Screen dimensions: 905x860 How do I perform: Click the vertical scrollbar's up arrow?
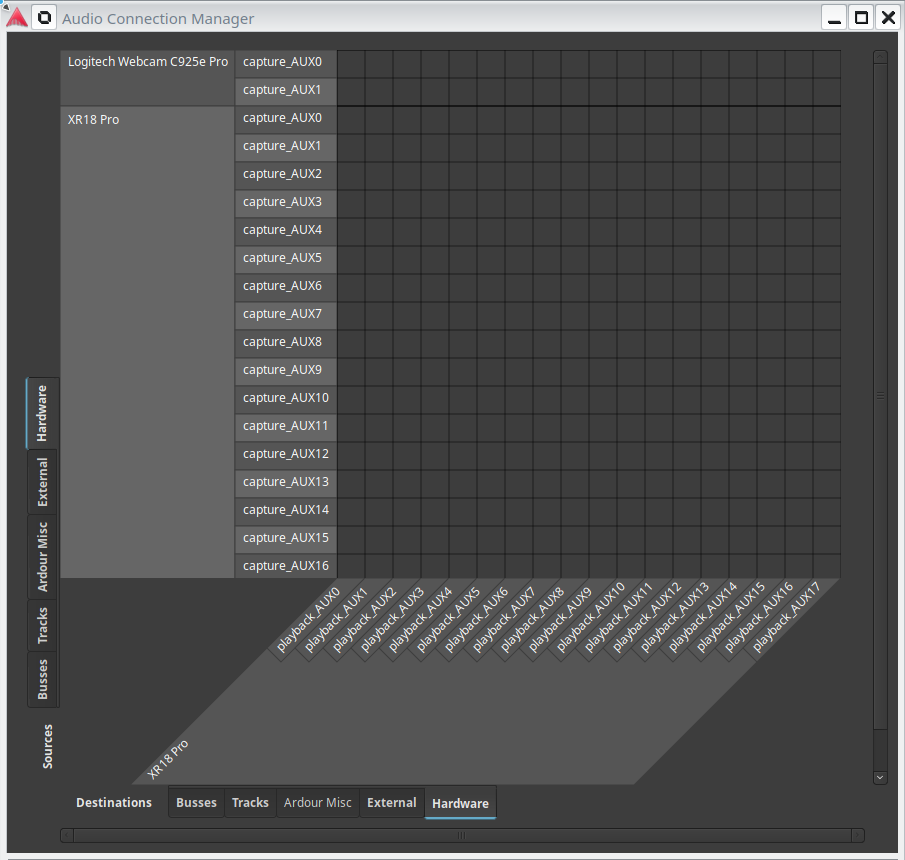880,58
